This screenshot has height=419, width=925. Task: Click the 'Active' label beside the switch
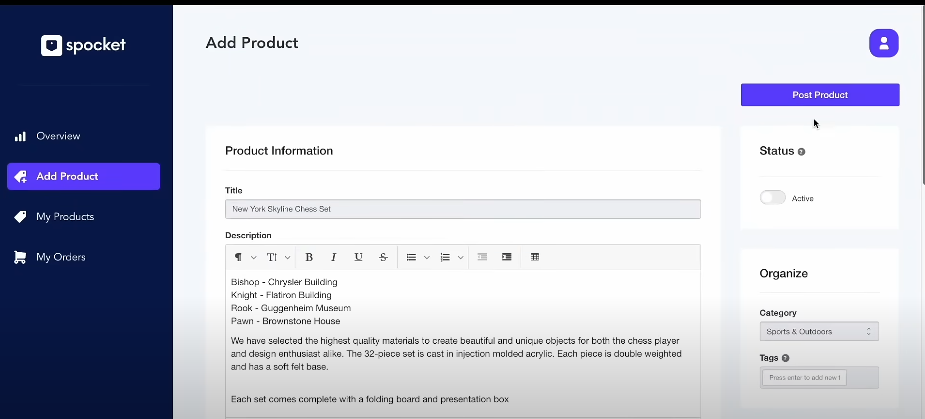[802, 199]
